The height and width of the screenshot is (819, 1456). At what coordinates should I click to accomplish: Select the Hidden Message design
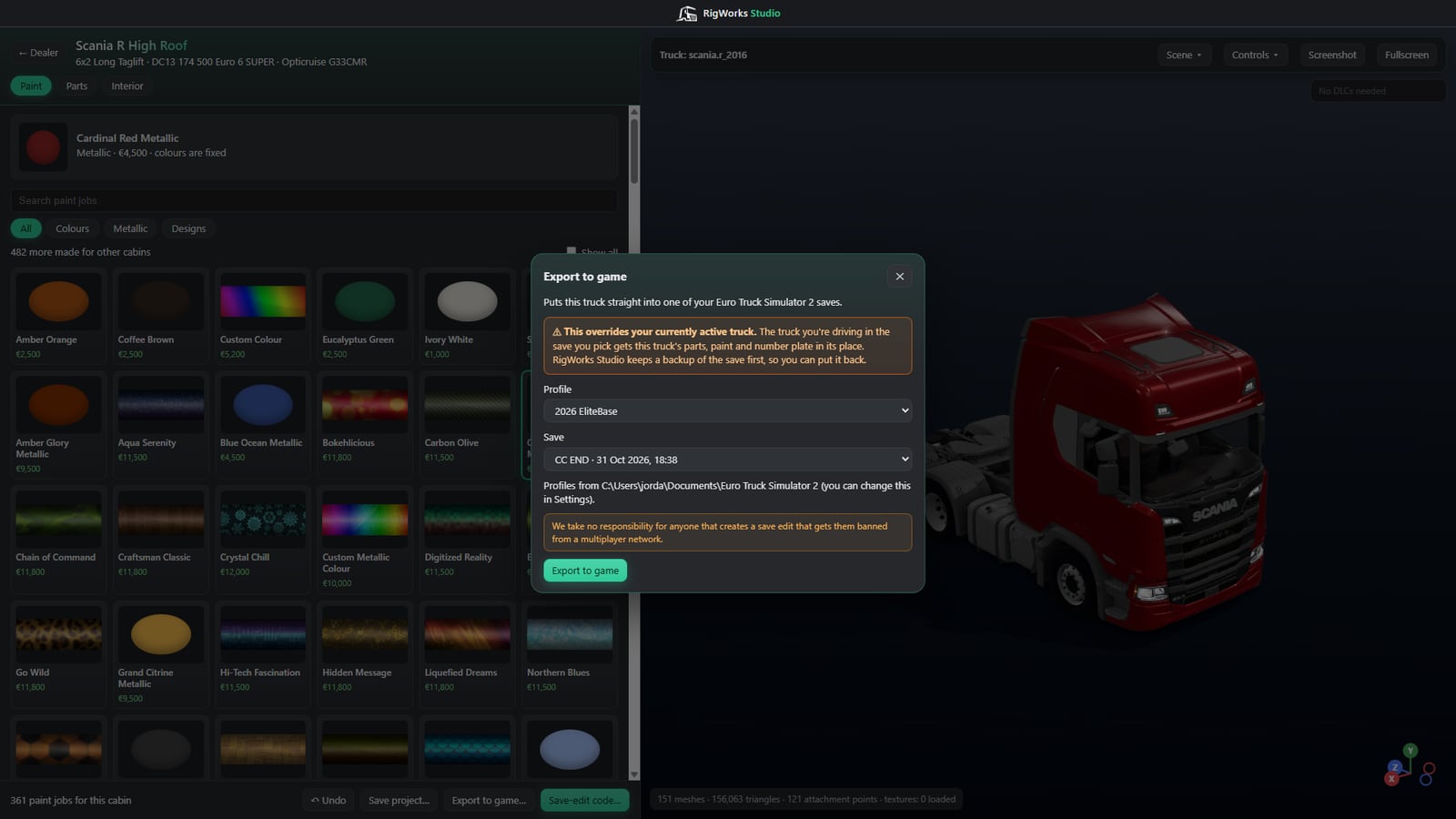[365, 655]
